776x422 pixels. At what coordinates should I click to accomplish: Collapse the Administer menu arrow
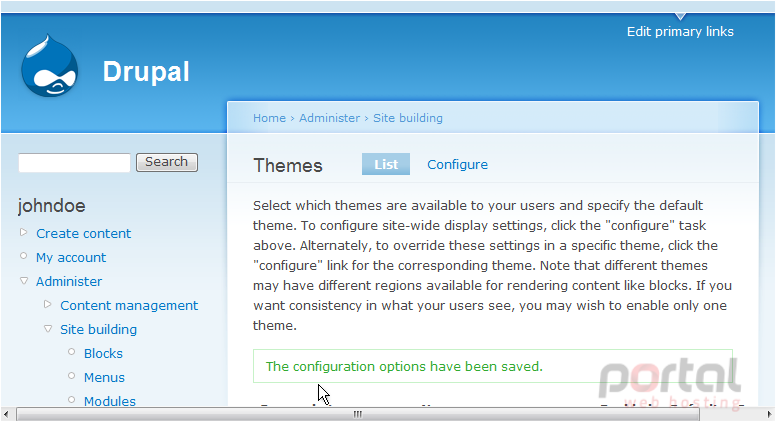pyautogui.click(x=24, y=281)
